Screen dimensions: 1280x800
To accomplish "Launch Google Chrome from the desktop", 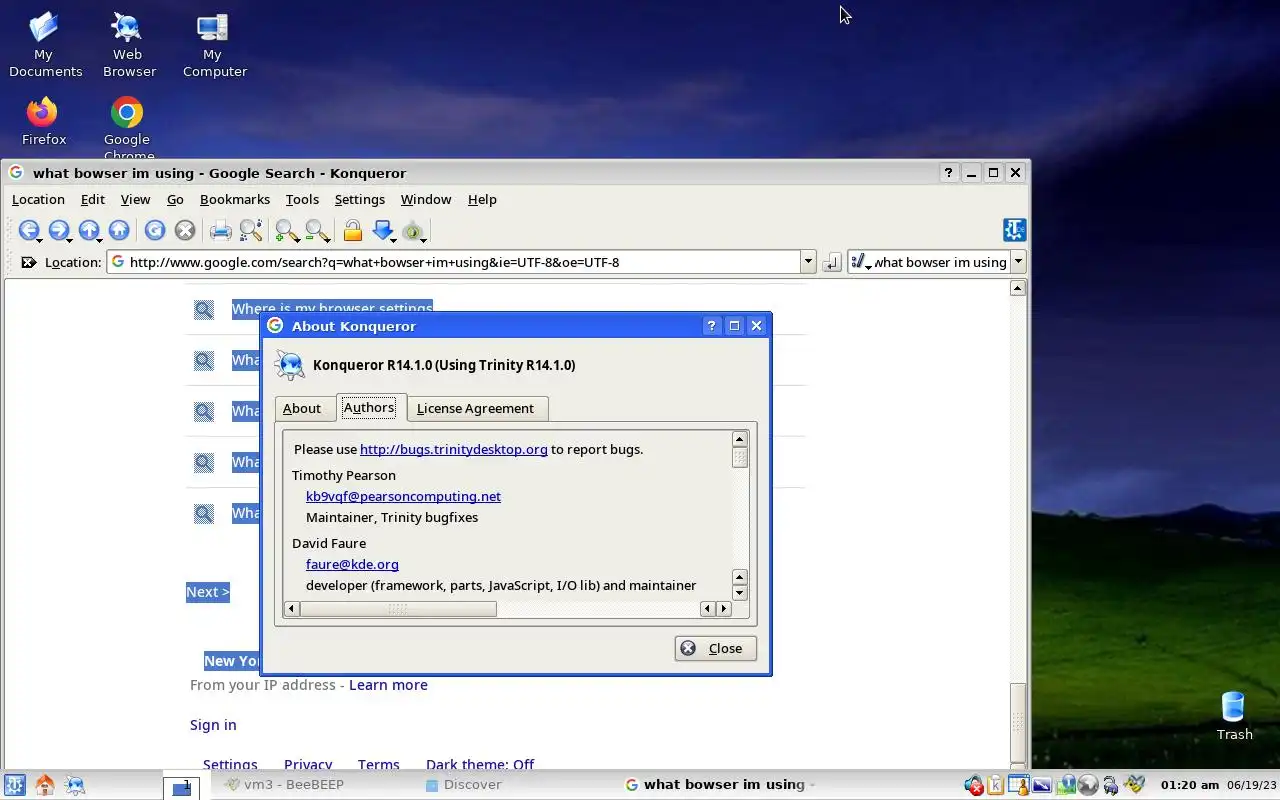I will (127, 128).
